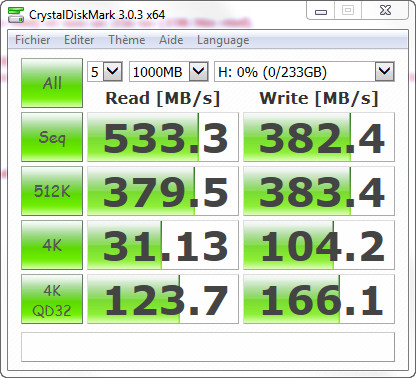This screenshot has width=416, height=378.
Task: Click the CrystalDiskMark app icon in title bar
Action: point(16,14)
